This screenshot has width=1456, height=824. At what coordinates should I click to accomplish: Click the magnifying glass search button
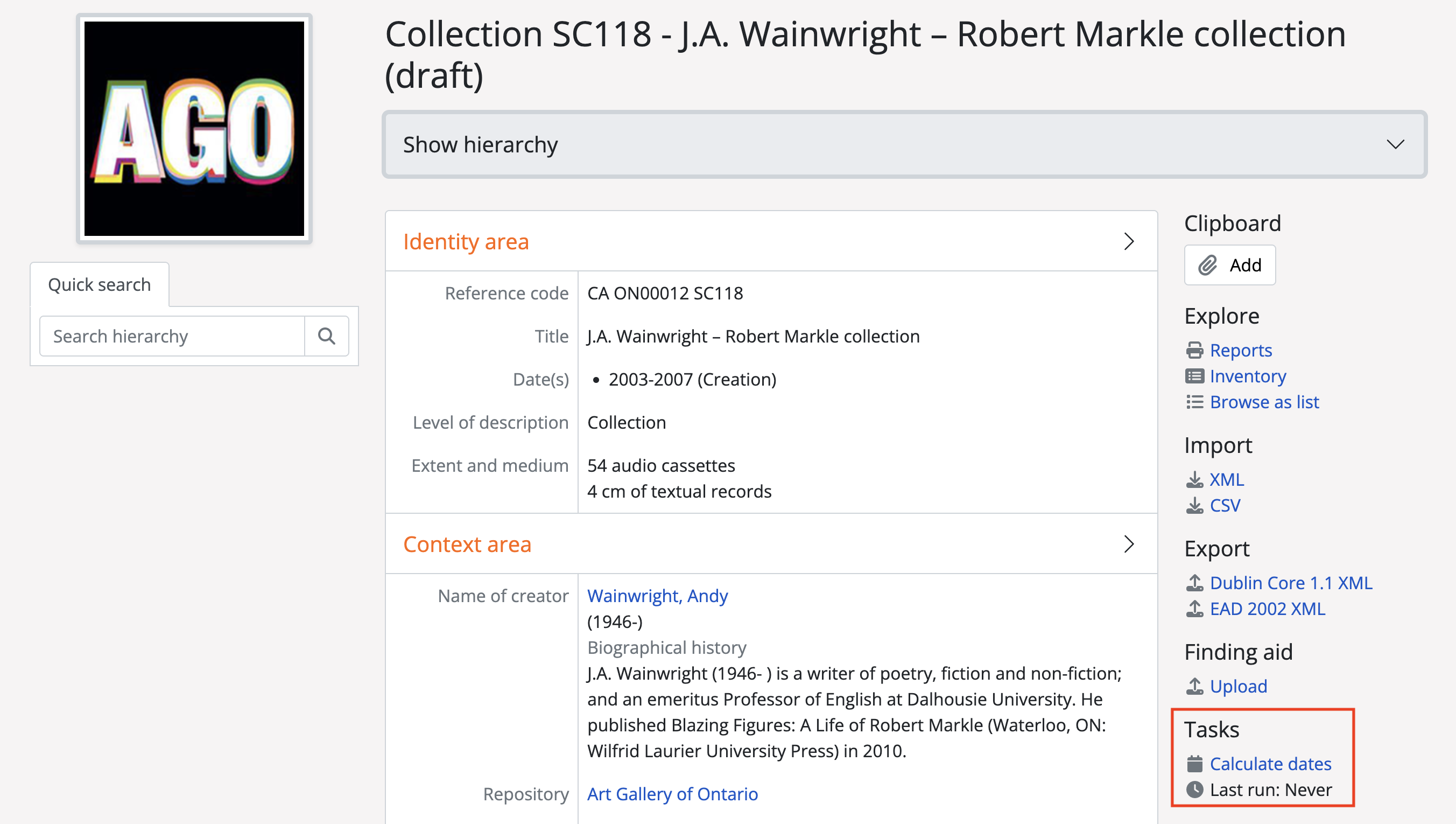click(326, 336)
